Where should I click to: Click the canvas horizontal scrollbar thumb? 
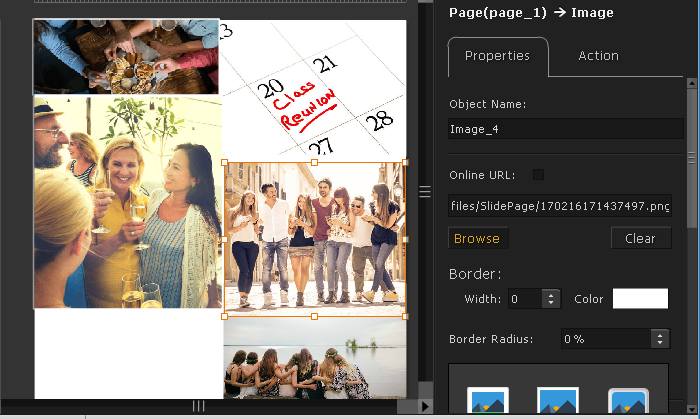click(199, 406)
